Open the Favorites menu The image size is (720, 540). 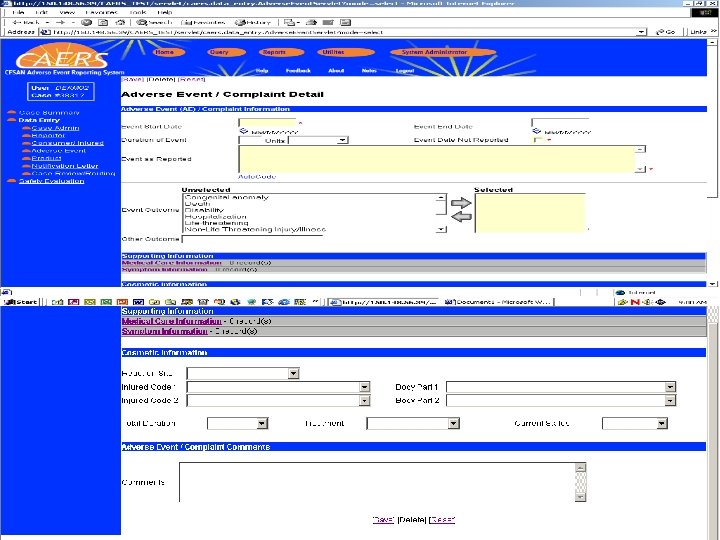pos(101,12)
